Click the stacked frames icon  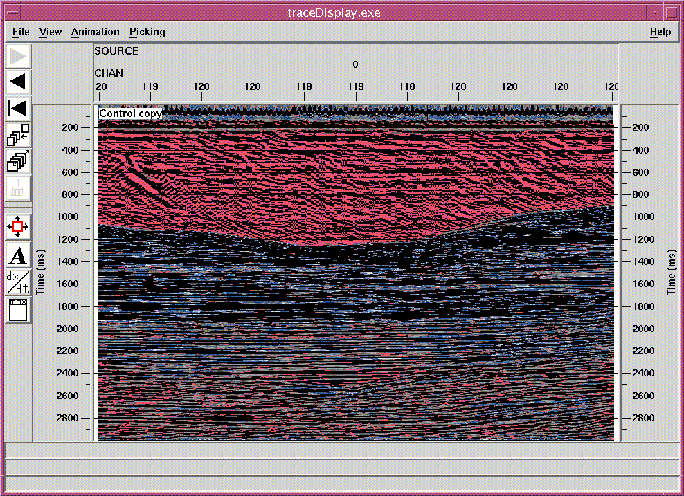pyautogui.click(x=18, y=161)
